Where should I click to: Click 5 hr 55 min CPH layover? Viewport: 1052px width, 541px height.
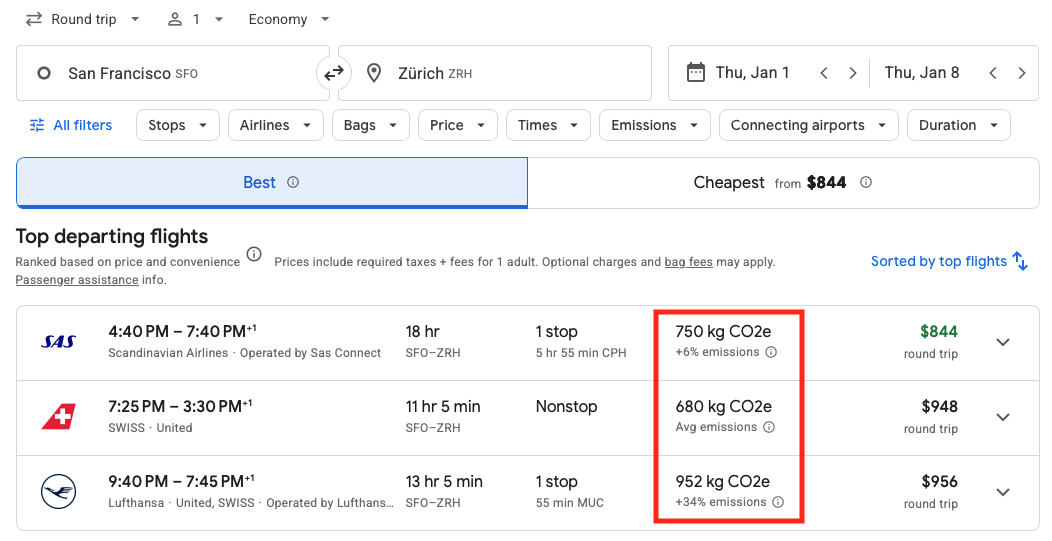[581, 353]
